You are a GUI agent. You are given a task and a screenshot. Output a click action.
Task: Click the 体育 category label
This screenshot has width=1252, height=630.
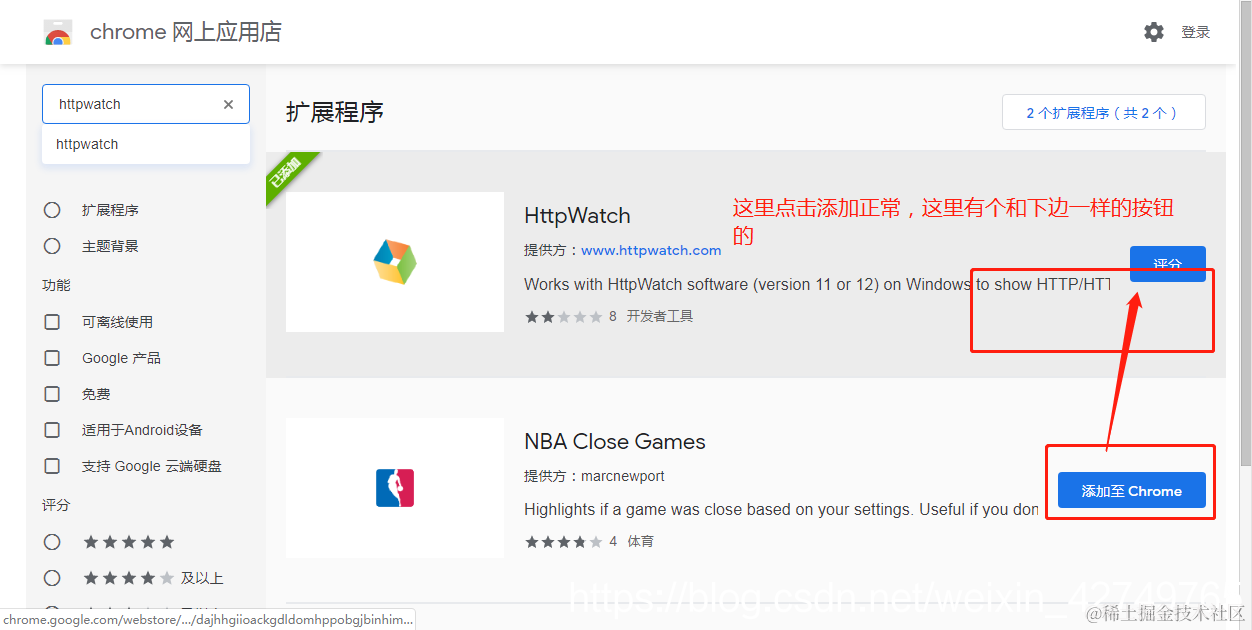[640, 541]
